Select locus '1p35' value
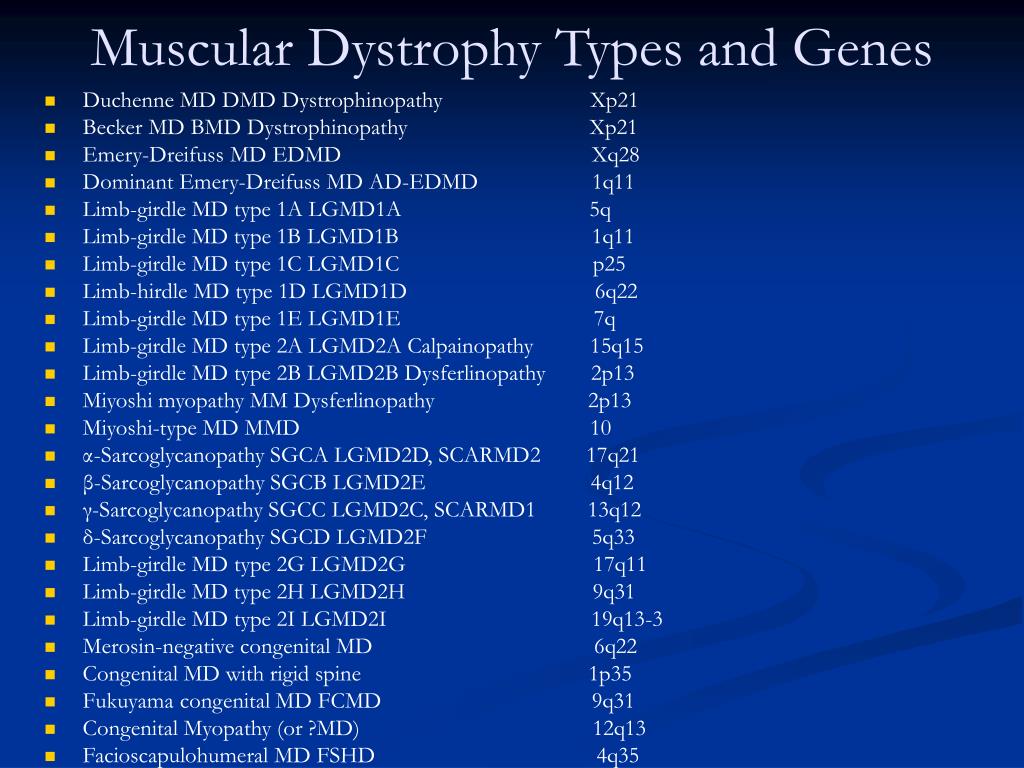 pos(611,675)
